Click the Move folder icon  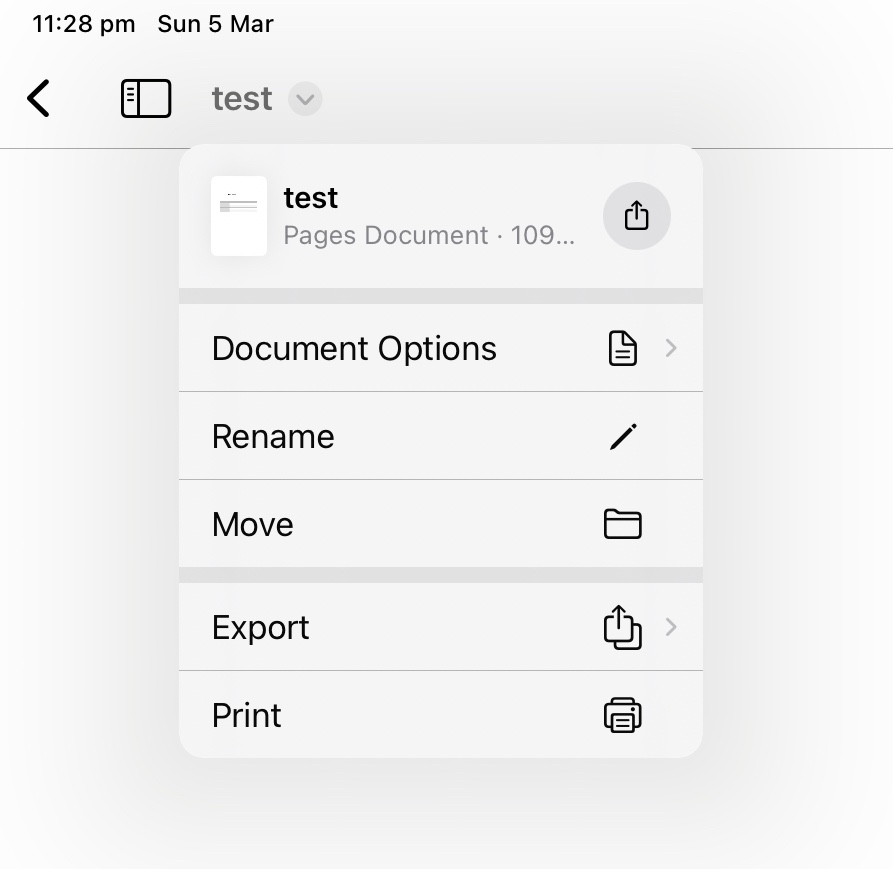(x=622, y=524)
